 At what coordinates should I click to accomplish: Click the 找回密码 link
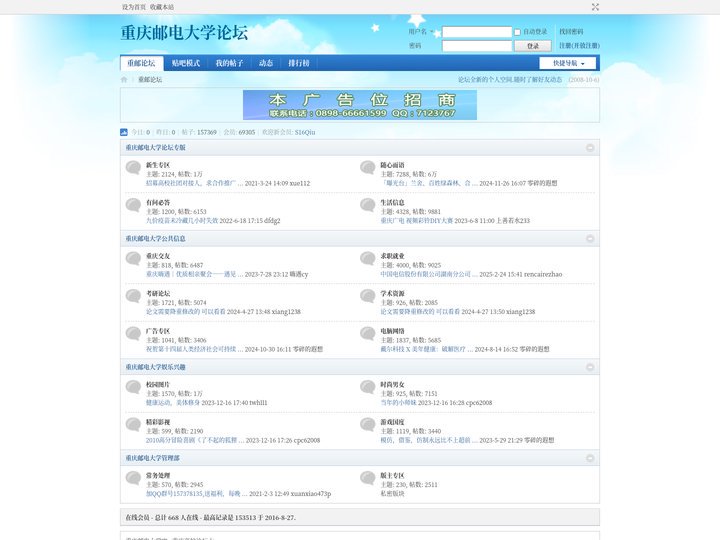[x=571, y=32]
